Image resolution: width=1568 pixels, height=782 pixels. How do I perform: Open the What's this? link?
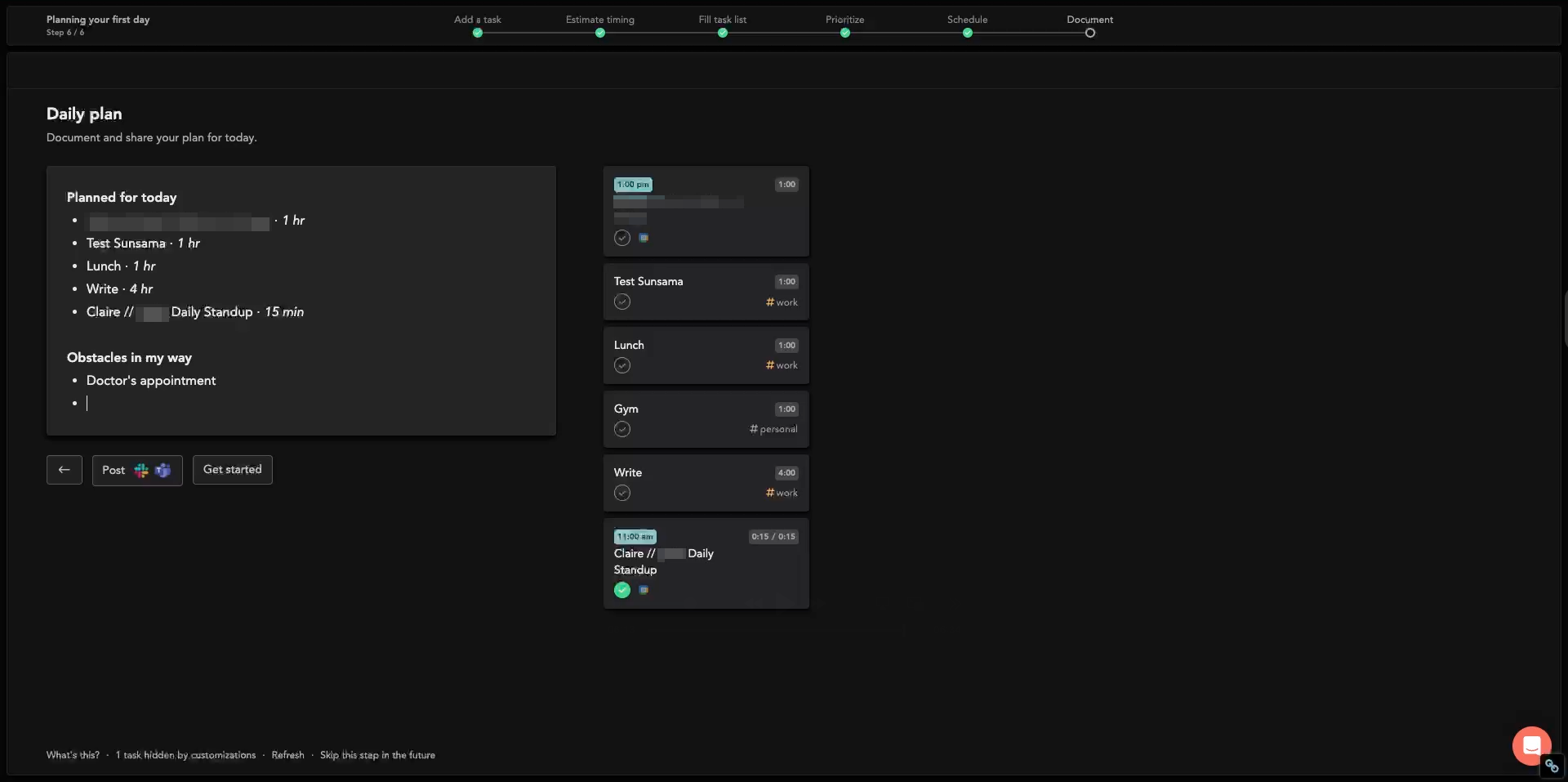pyautogui.click(x=73, y=755)
